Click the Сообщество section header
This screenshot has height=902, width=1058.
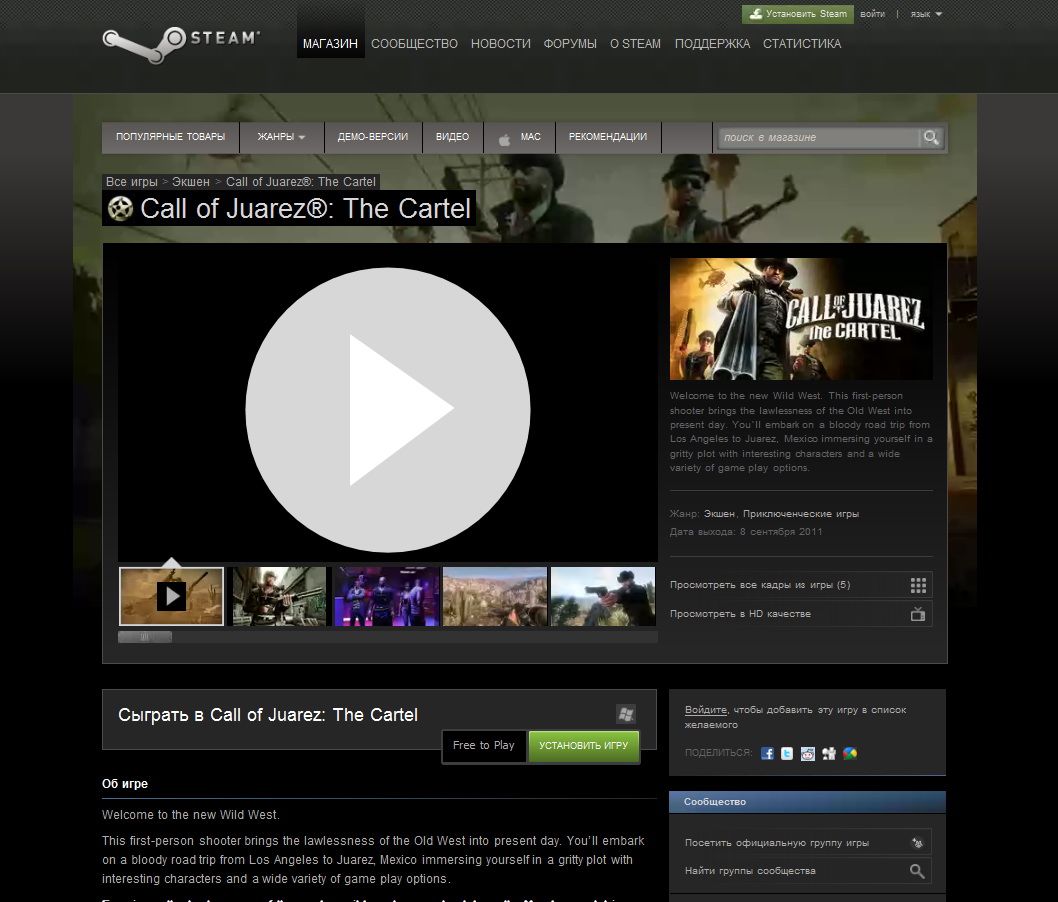click(x=807, y=801)
